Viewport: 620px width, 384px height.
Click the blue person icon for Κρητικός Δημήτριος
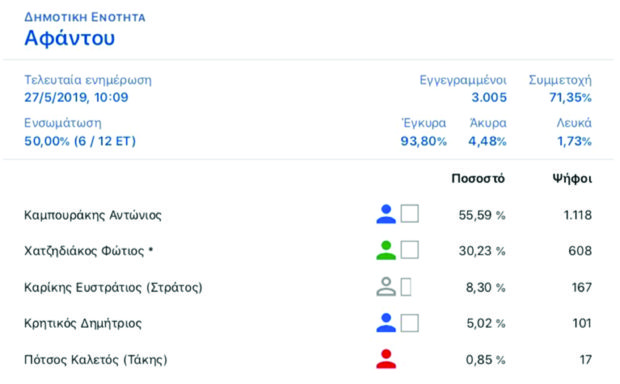pyautogui.click(x=386, y=322)
